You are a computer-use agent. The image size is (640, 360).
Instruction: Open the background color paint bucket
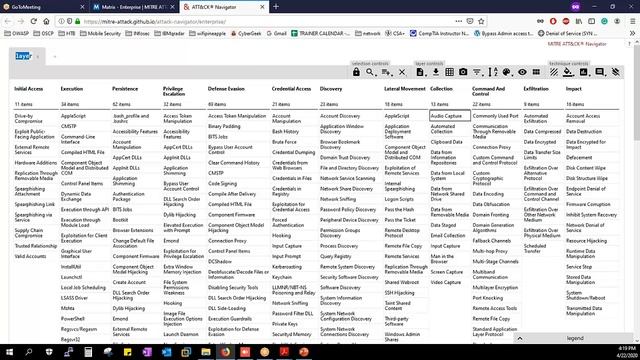point(568,72)
